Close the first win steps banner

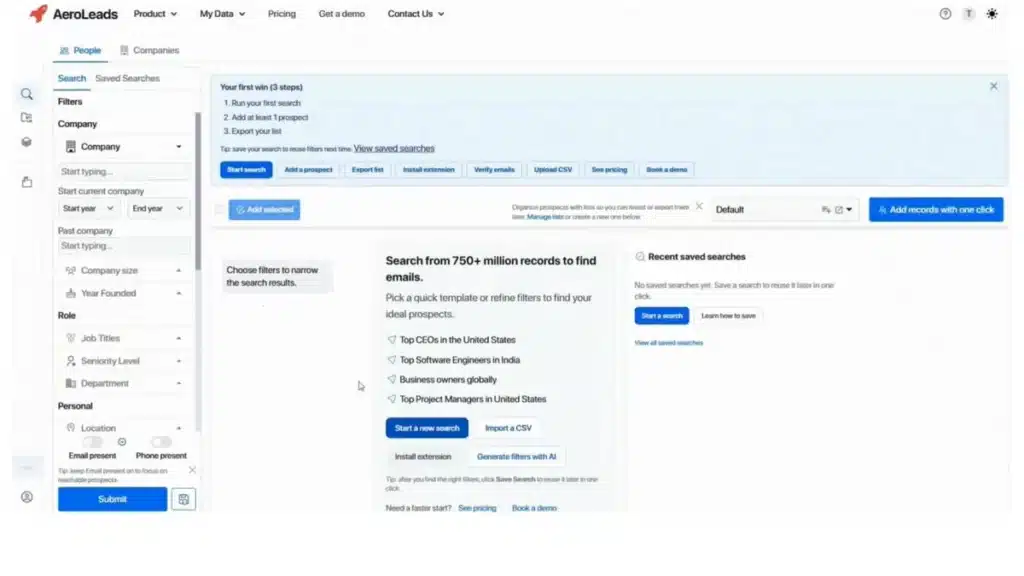coord(993,86)
